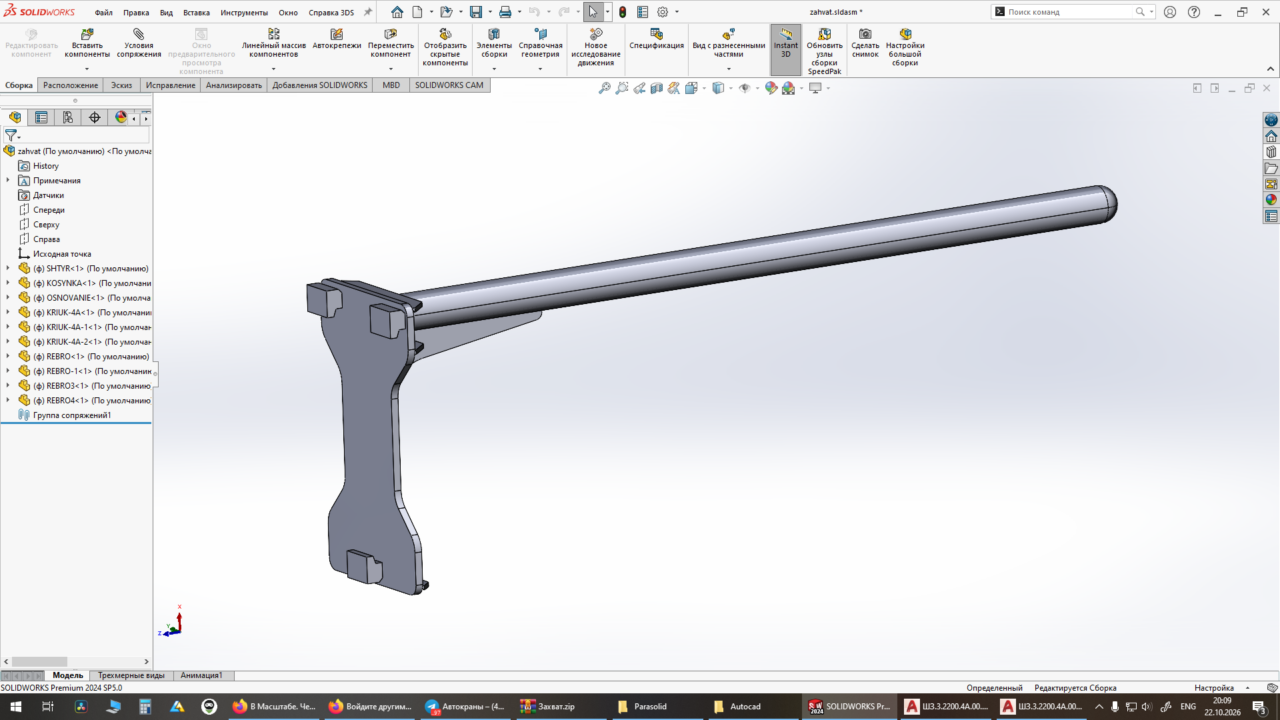Open the Exploded View (Вид с разнесенными частями) dropdown arrow
The image size is (1280, 720).
pyautogui.click(x=729, y=68)
